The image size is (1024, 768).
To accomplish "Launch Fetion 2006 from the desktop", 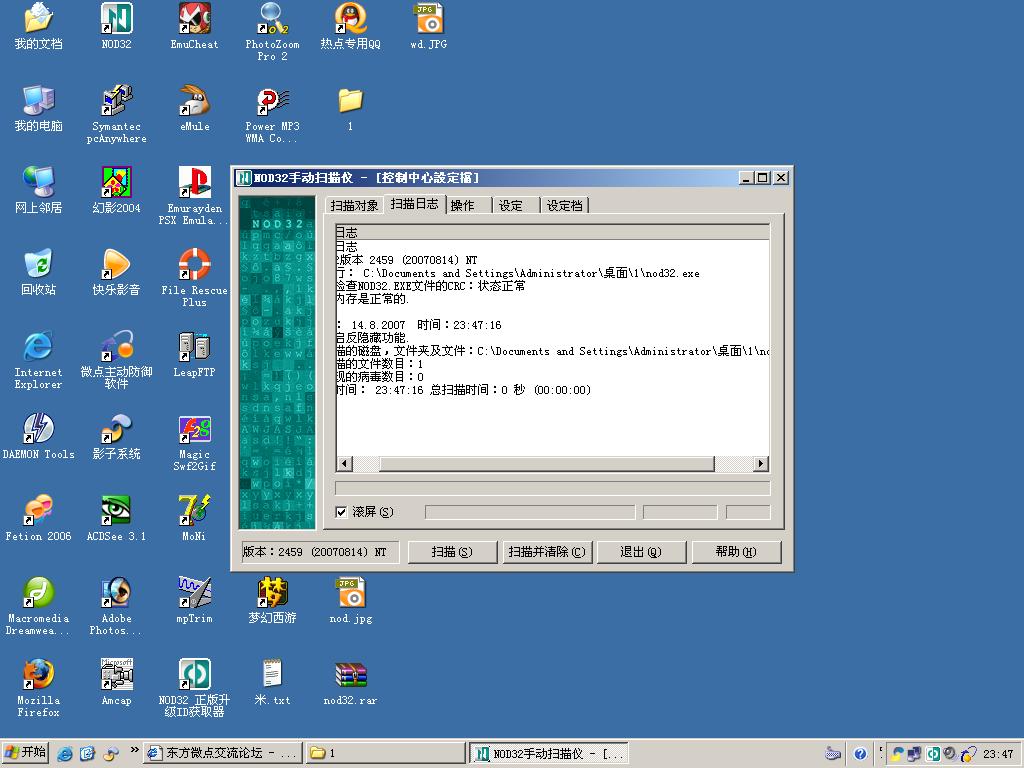I will pos(39,518).
